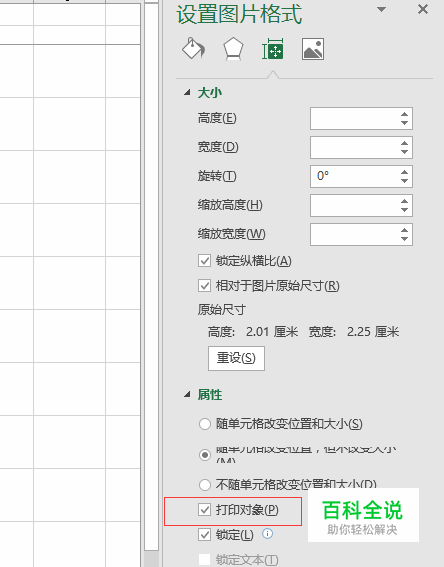
Task: Collapse the 属性 section
Action: pyautogui.click(x=187, y=395)
